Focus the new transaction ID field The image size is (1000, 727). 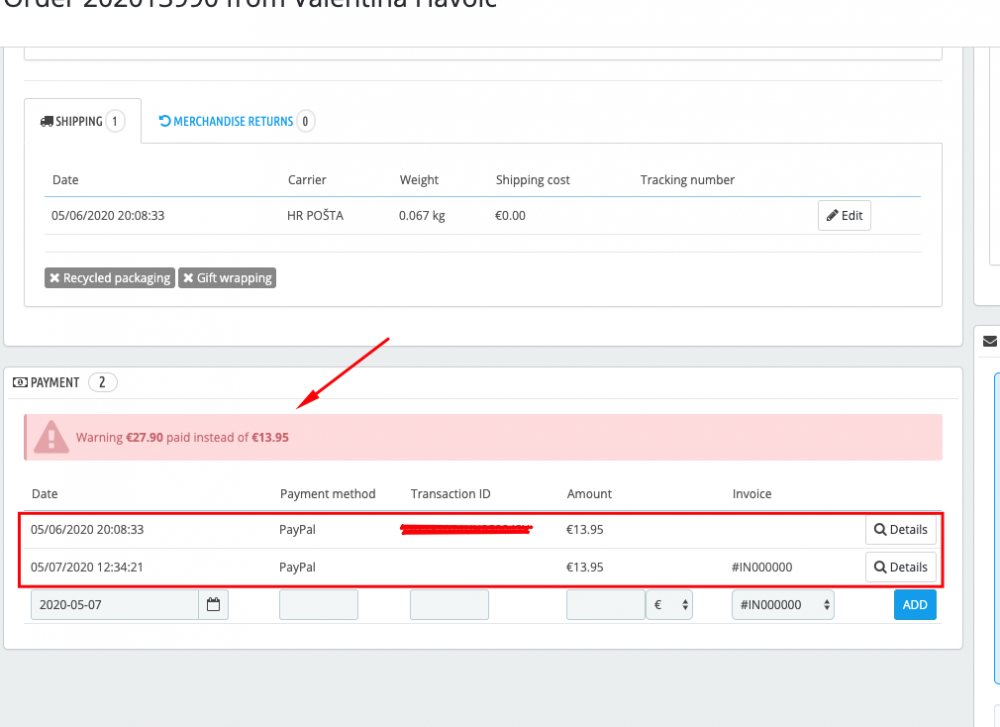449,605
